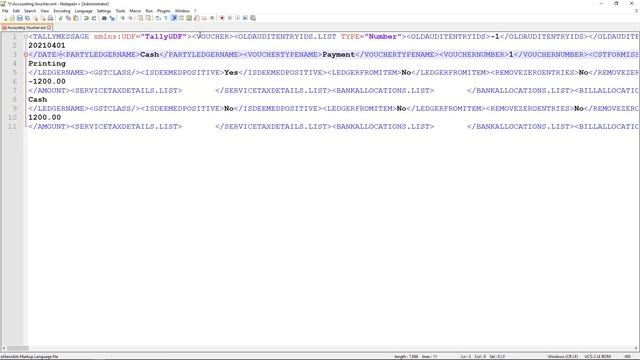Click the Close document toolbar icon
640x360 pixels.
point(36,18)
